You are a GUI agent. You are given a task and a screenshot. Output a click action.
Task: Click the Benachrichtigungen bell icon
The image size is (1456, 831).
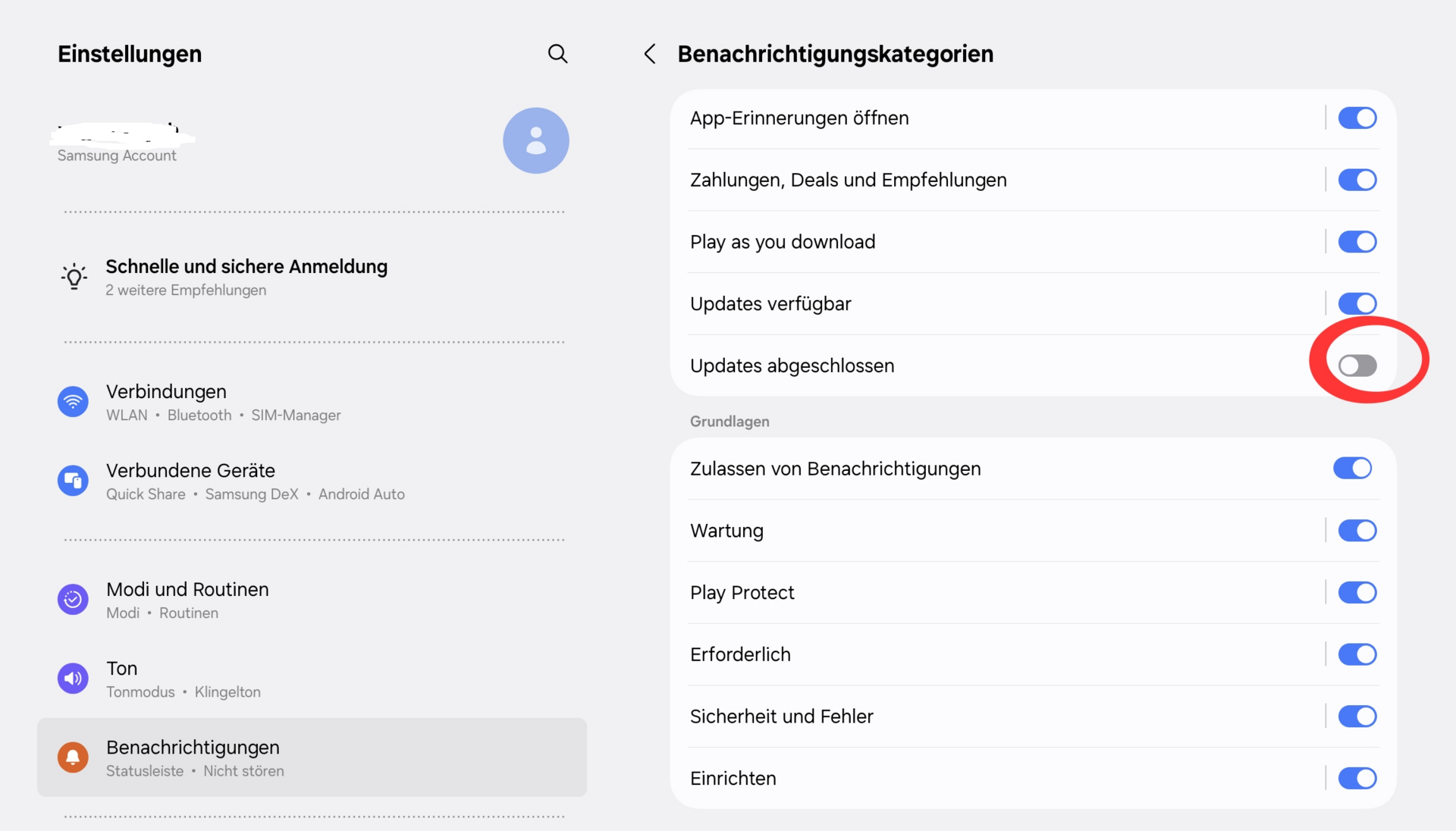click(x=73, y=757)
